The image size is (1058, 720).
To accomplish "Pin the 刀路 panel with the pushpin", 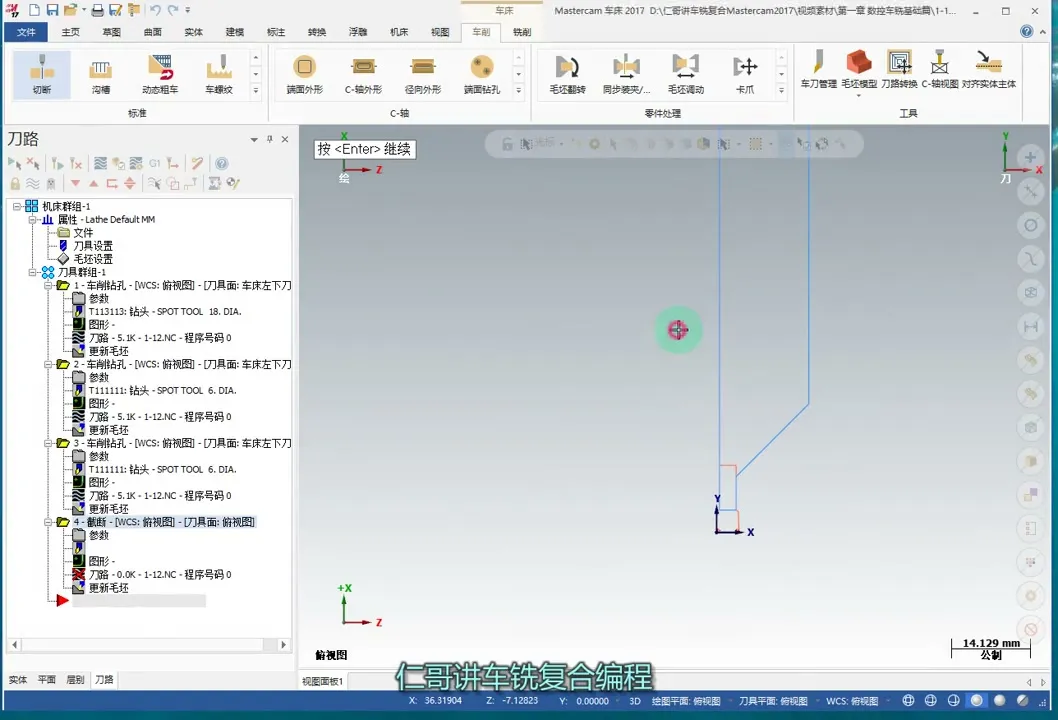I will 269,139.
